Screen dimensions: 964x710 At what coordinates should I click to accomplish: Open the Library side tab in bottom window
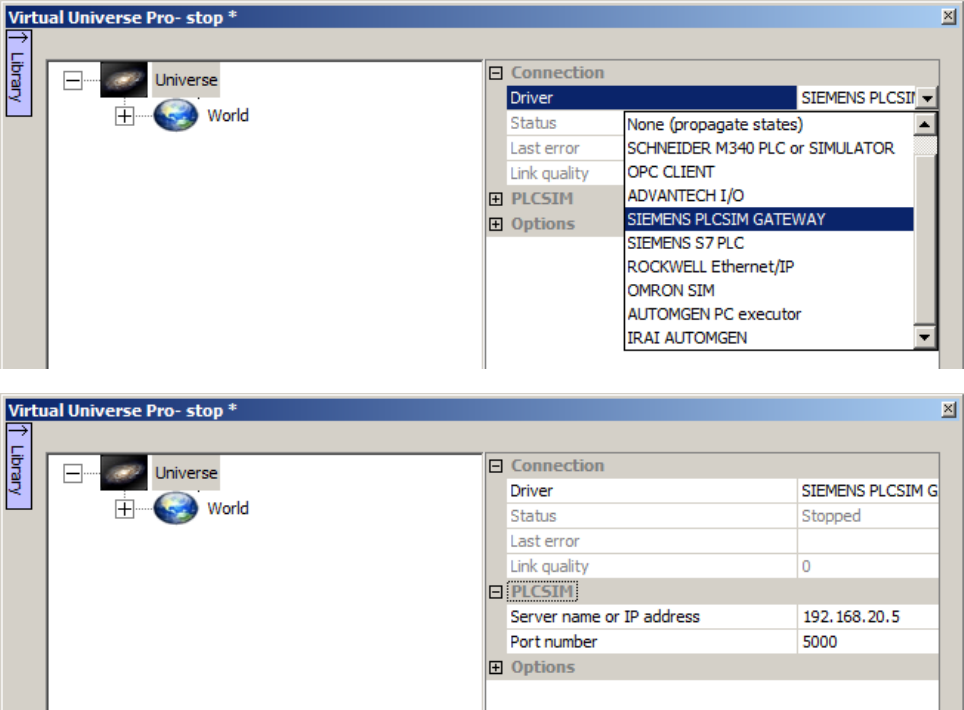pyautogui.click(x=18, y=466)
